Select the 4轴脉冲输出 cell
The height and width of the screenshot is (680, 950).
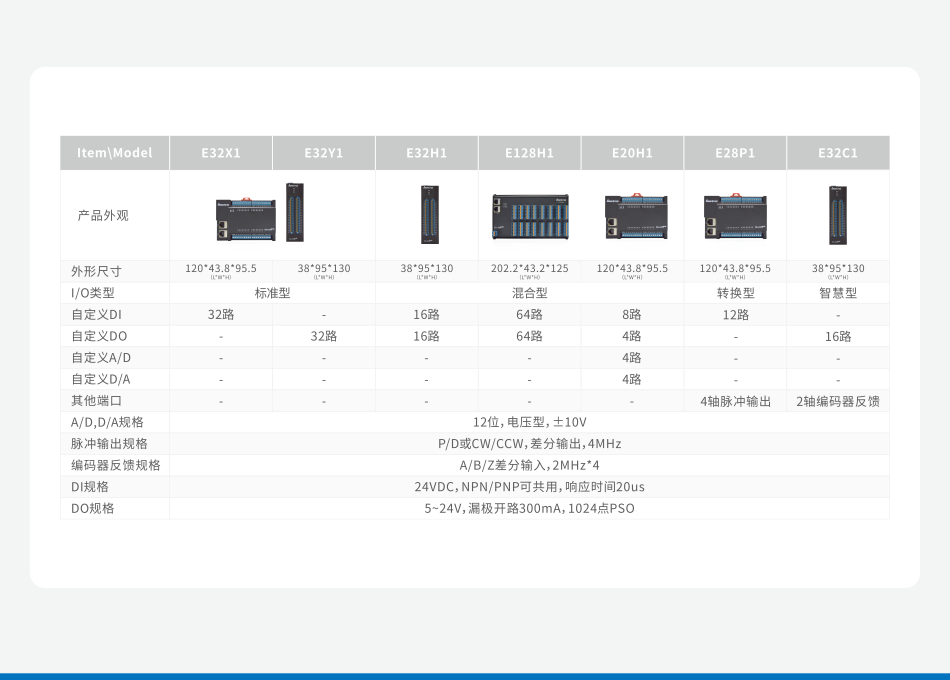[736, 401]
